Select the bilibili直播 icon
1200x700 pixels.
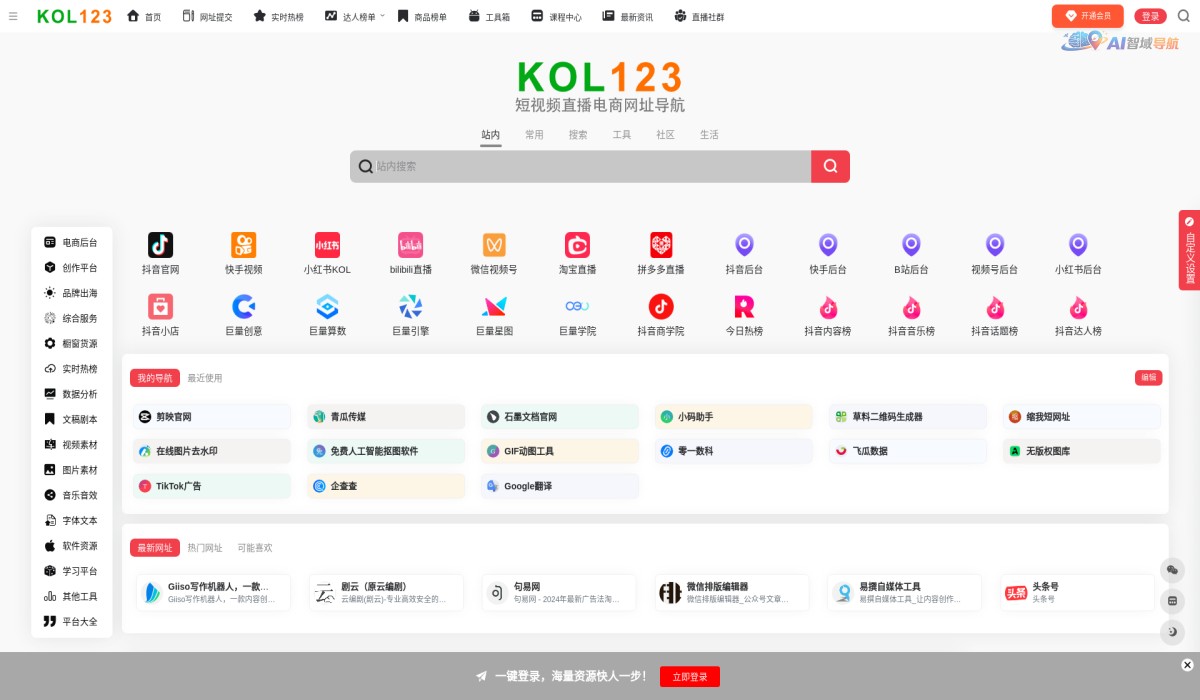(x=410, y=253)
